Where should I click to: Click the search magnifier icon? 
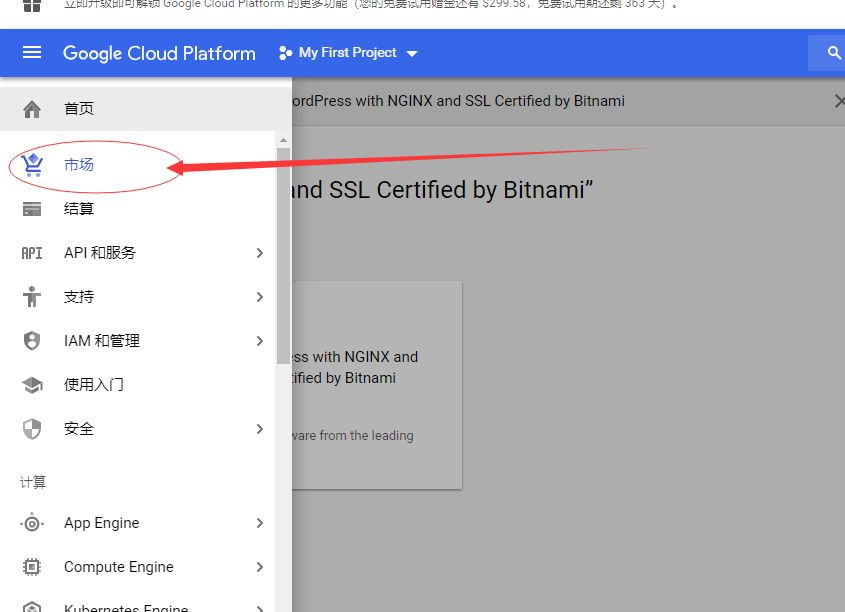833,53
